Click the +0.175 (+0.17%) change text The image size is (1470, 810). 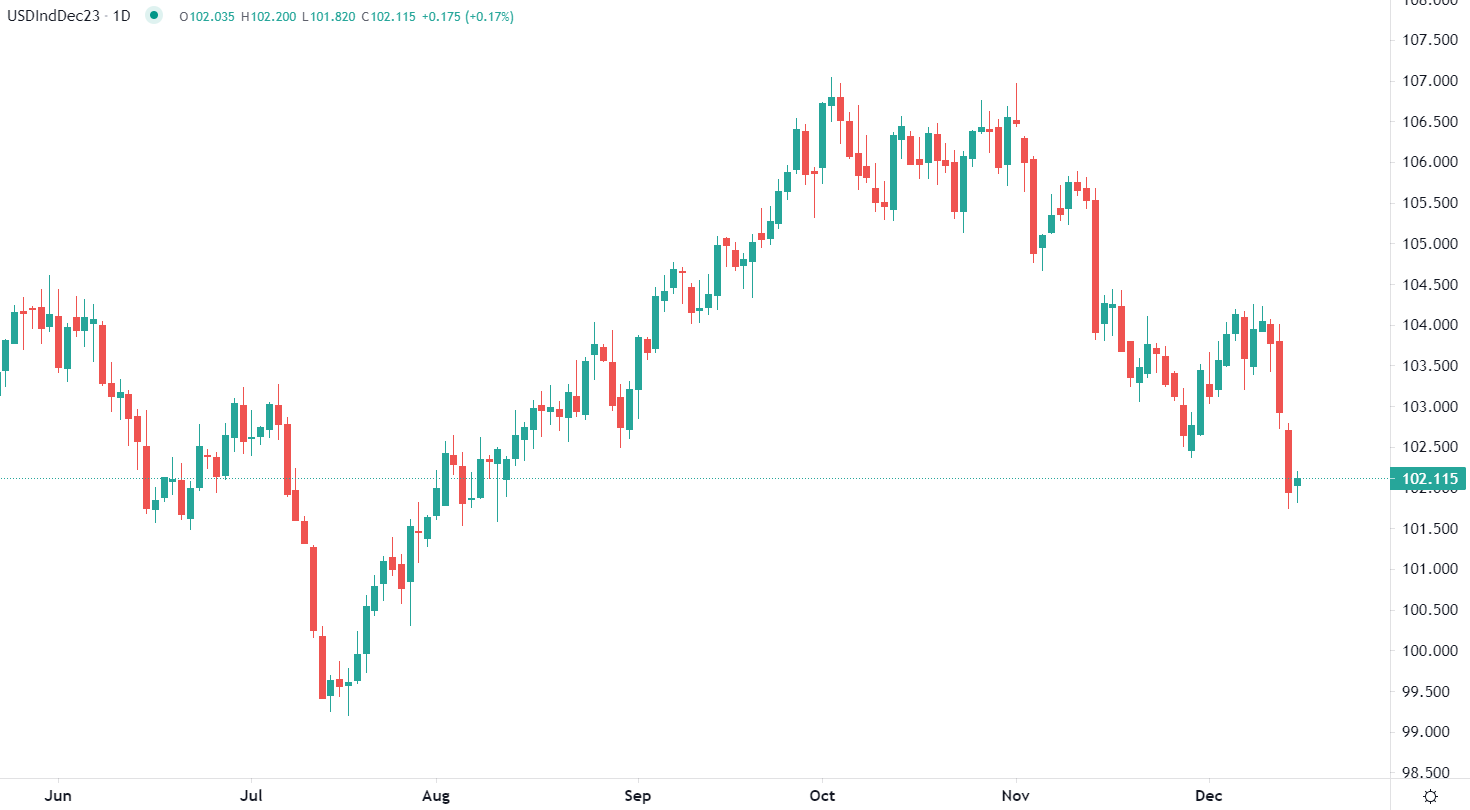click(x=469, y=17)
